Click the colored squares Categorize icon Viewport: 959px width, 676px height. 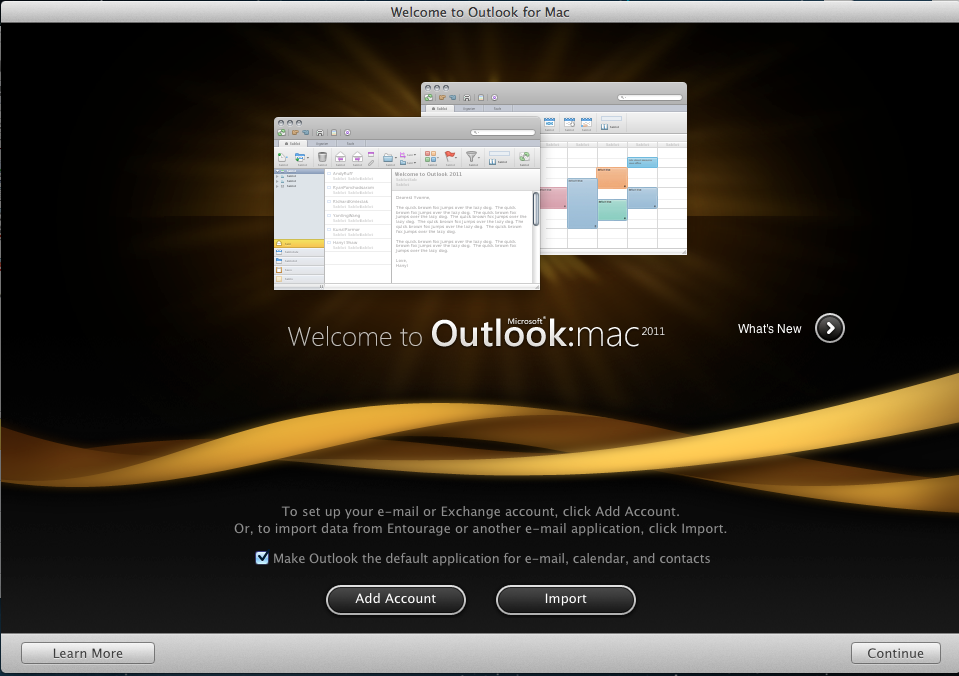coord(431,157)
